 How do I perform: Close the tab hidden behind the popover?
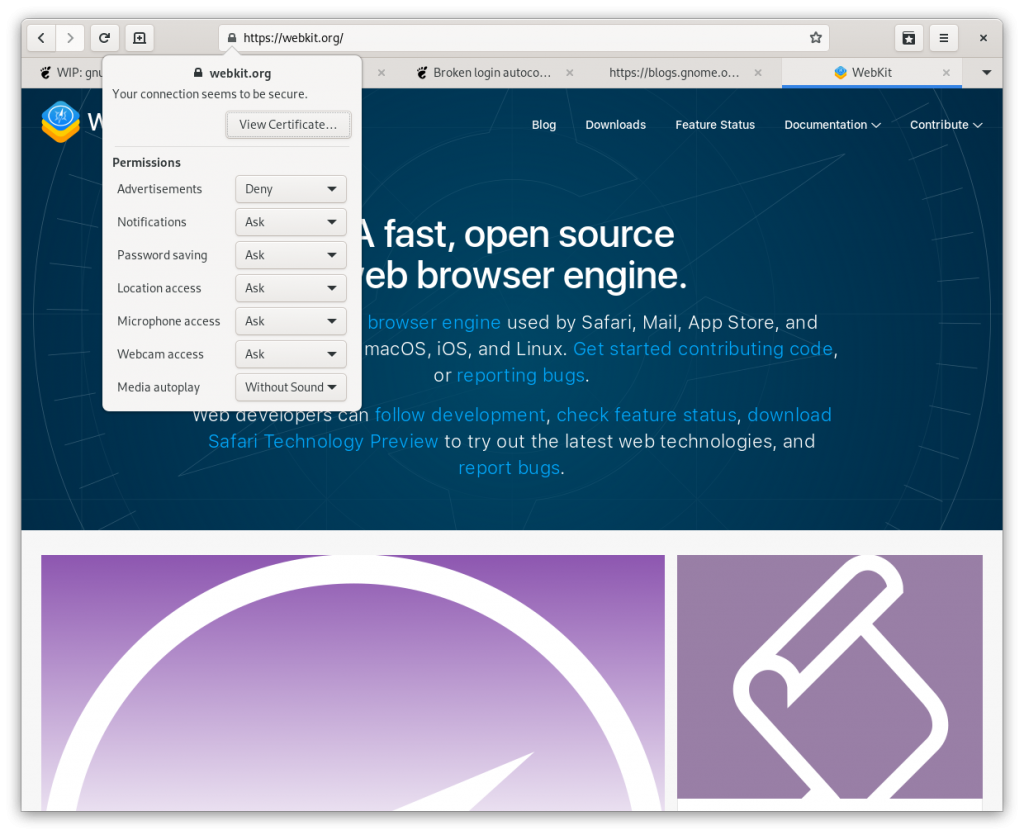pyautogui.click(x=381, y=72)
